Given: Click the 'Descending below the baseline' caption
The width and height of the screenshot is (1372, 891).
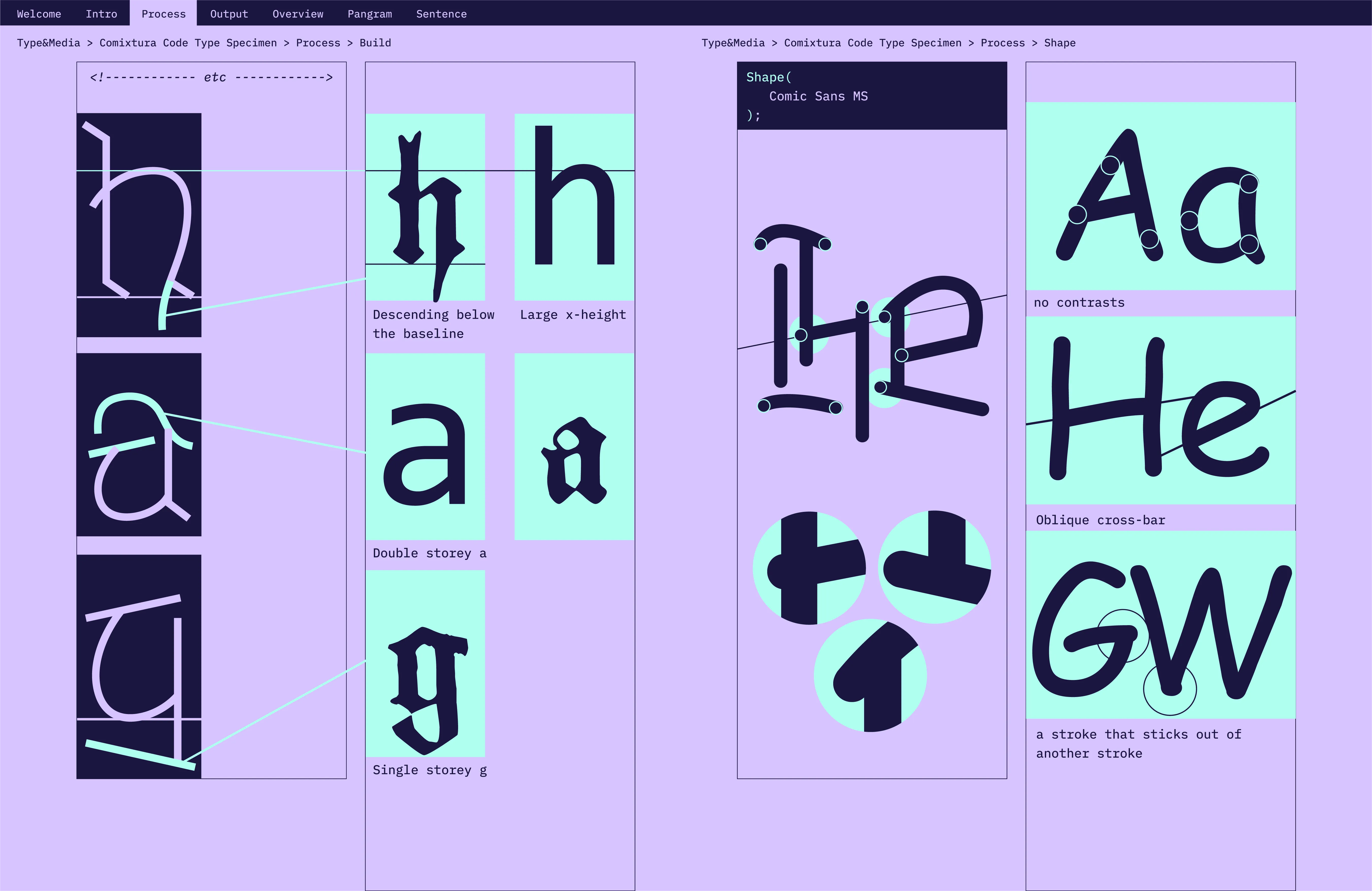Looking at the screenshot, I should [433, 324].
